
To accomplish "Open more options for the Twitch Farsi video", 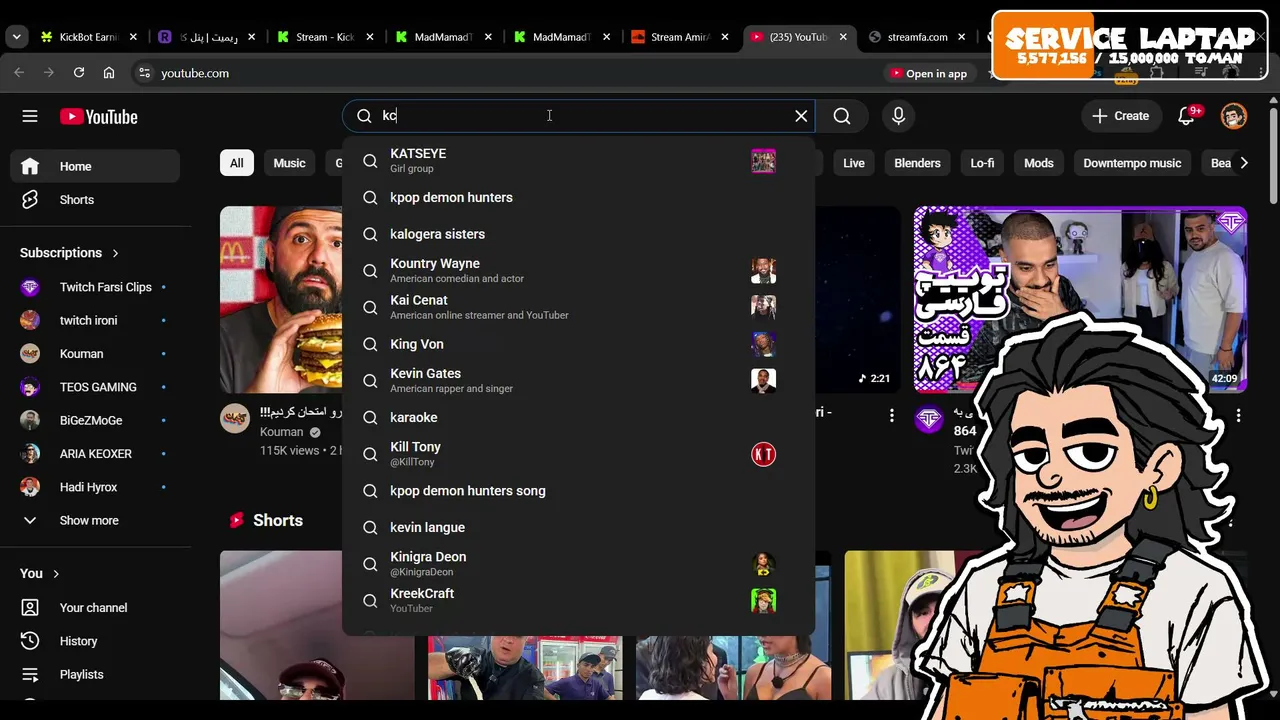I will pyautogui.click(x=1238, y=415).
